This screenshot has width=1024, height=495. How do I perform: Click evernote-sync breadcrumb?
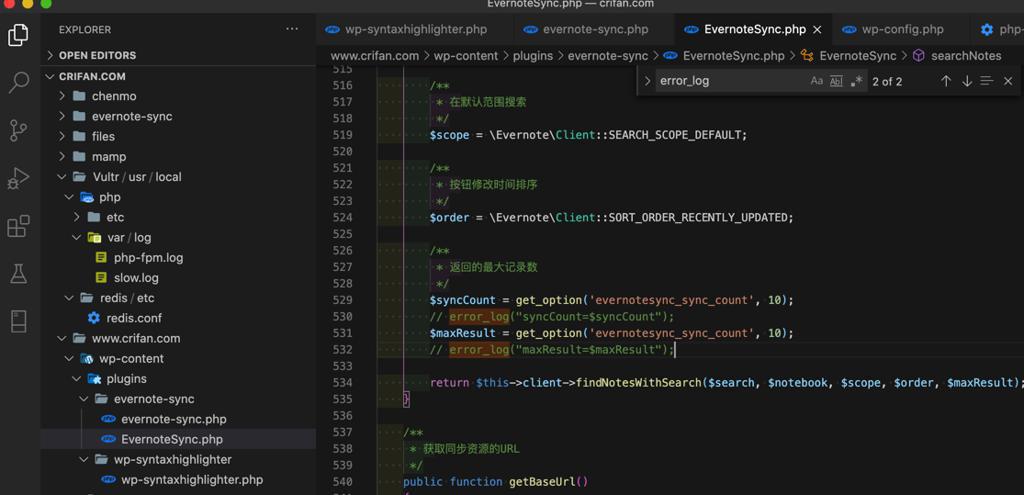pos(608,56)
